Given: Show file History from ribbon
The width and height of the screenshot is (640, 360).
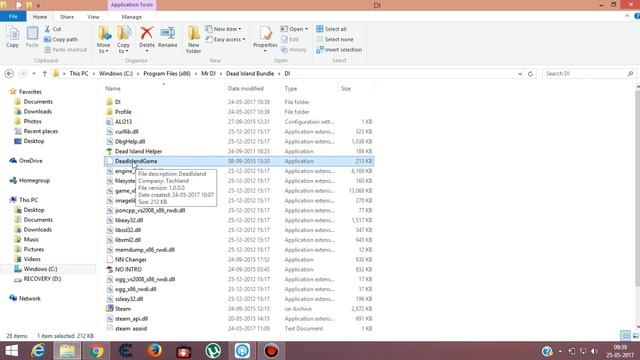Looking at the screenshot, I should (x=294, y=50).
